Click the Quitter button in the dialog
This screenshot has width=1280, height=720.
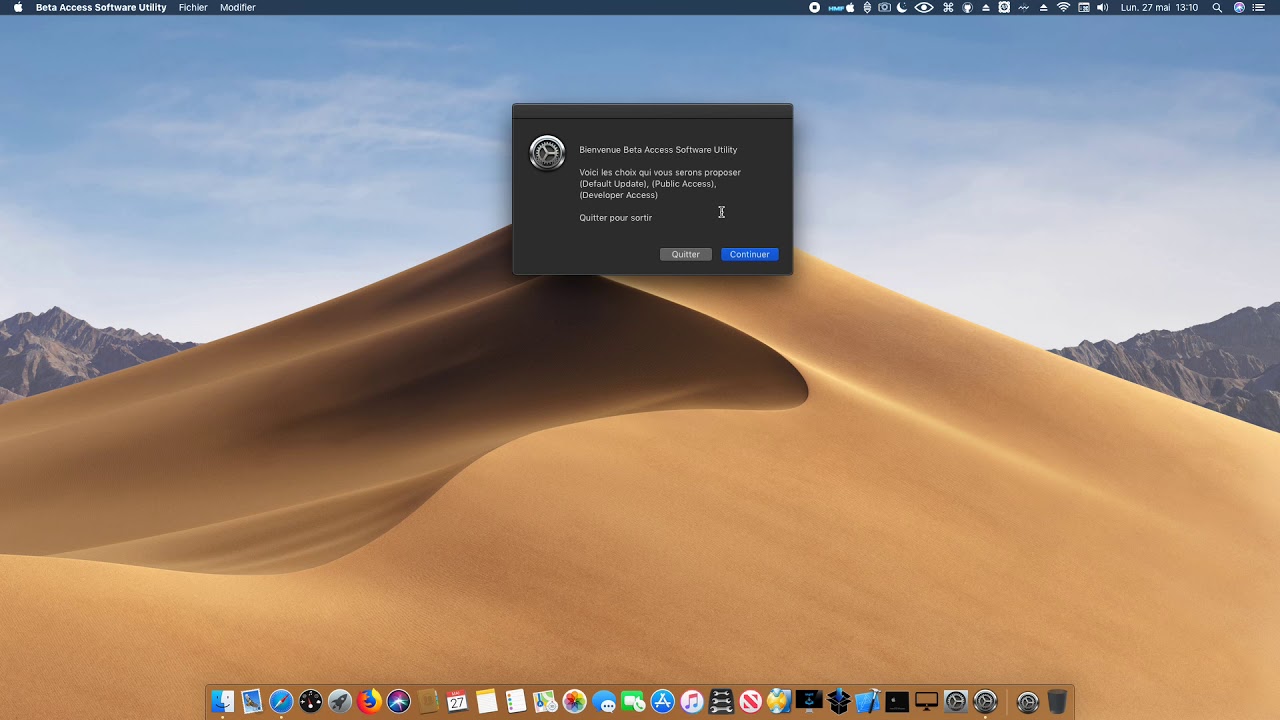coord(686,254)
